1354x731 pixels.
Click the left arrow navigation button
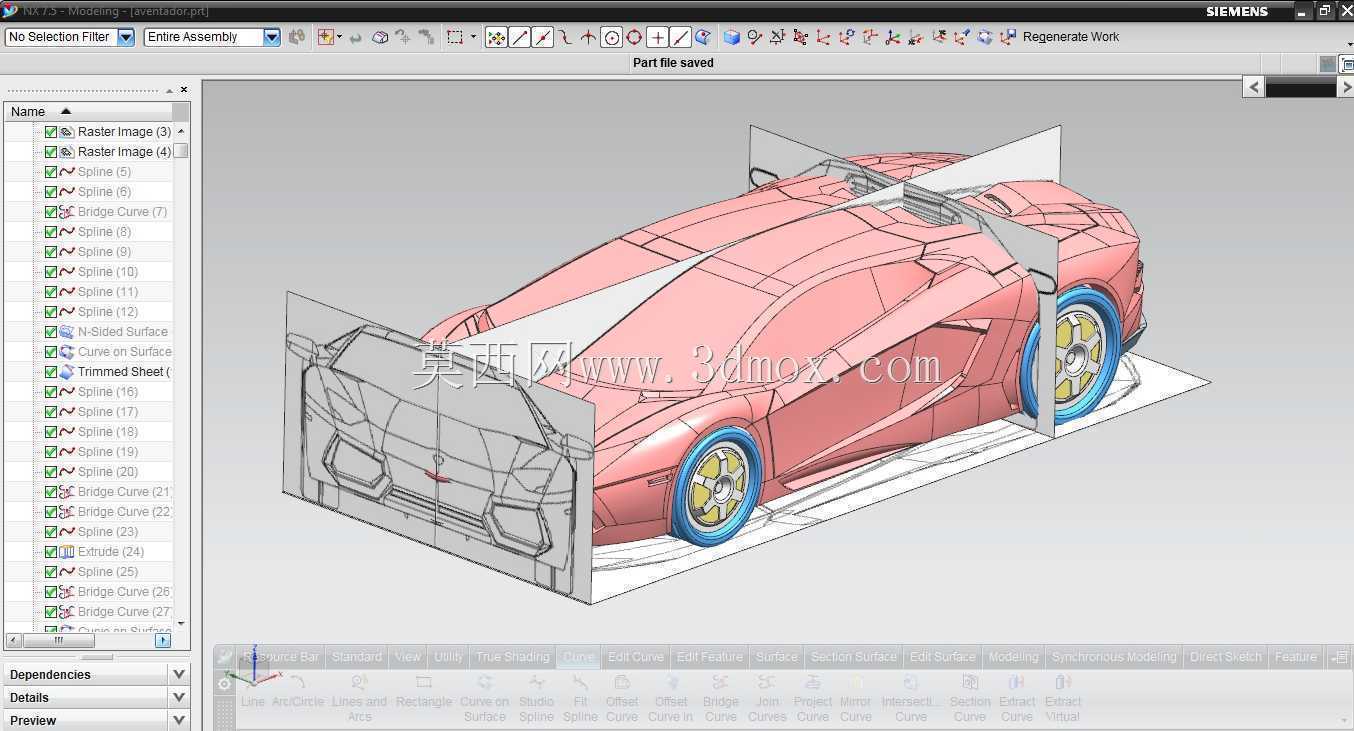[x=1254, y=87]
